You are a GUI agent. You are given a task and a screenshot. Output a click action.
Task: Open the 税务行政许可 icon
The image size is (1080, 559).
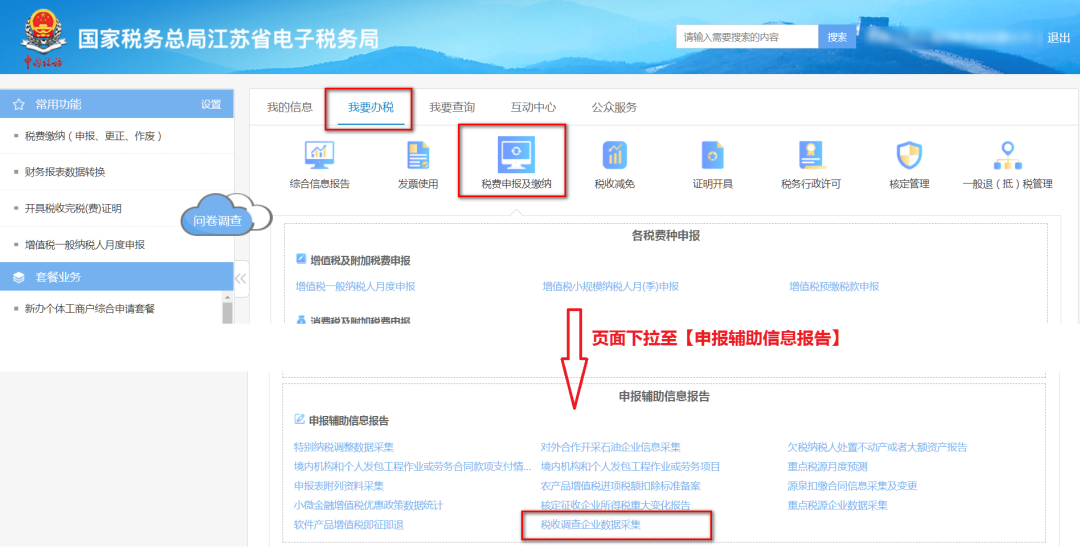[x=810, y=156]
